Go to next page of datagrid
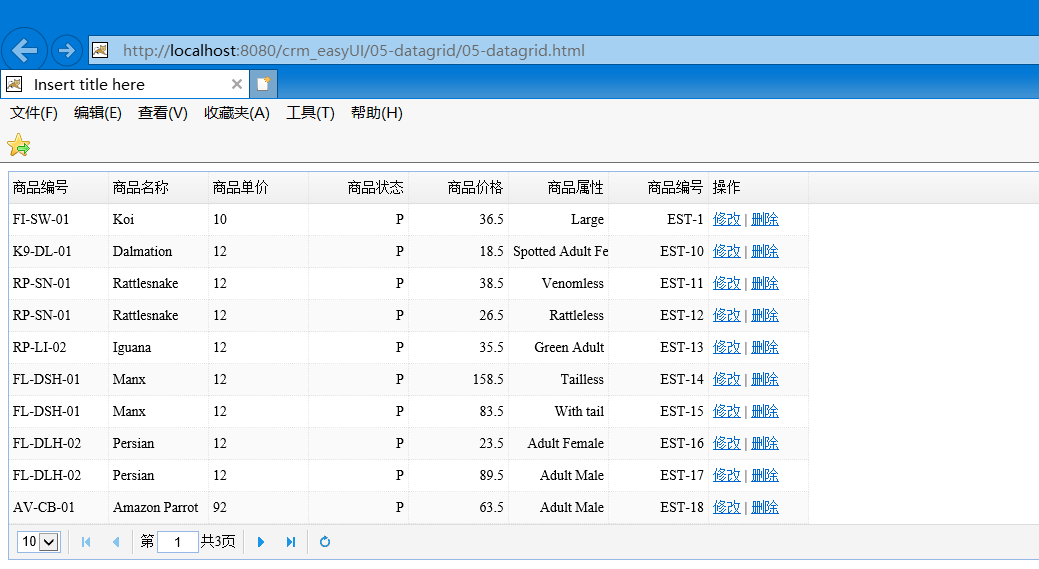Viewport: 1039px width, 569px height. coord(260,542)
